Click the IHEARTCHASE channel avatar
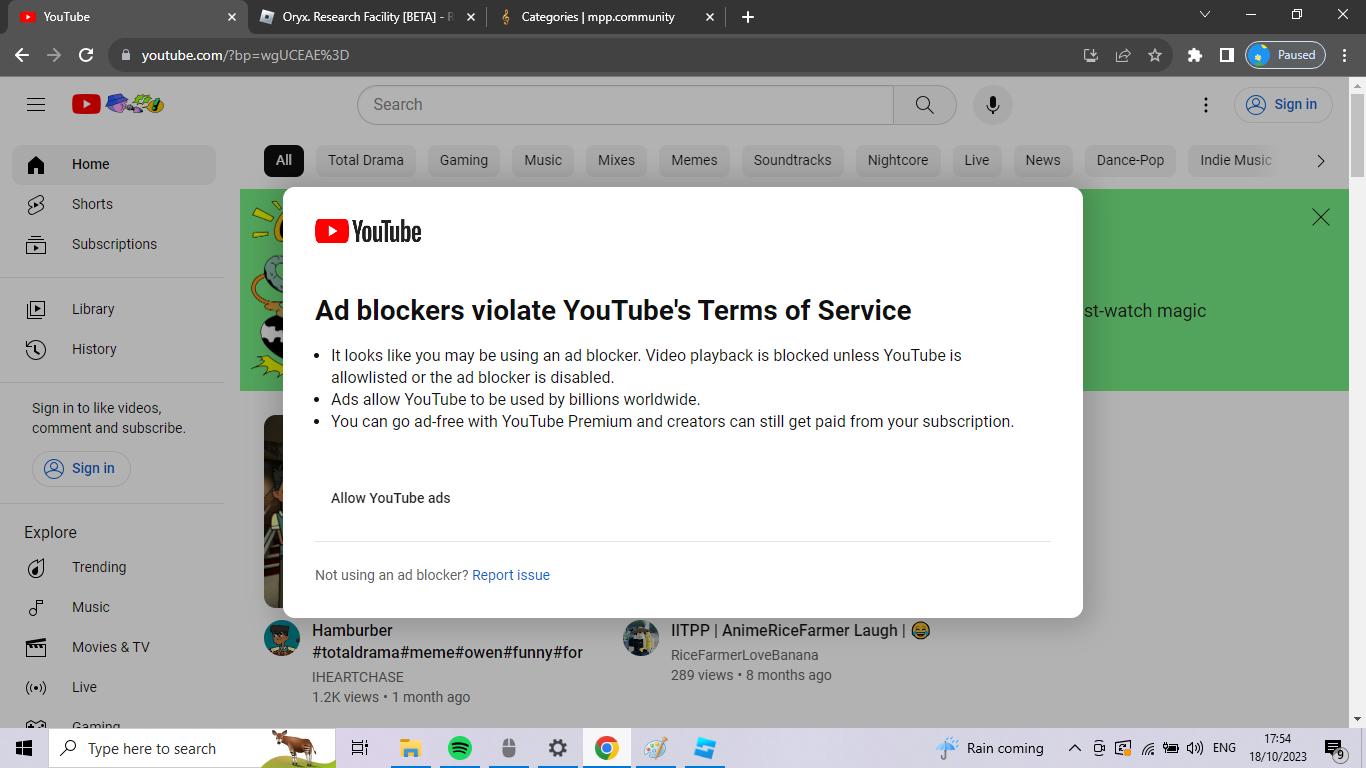The image size is (1366, 768). pos(282,637)
